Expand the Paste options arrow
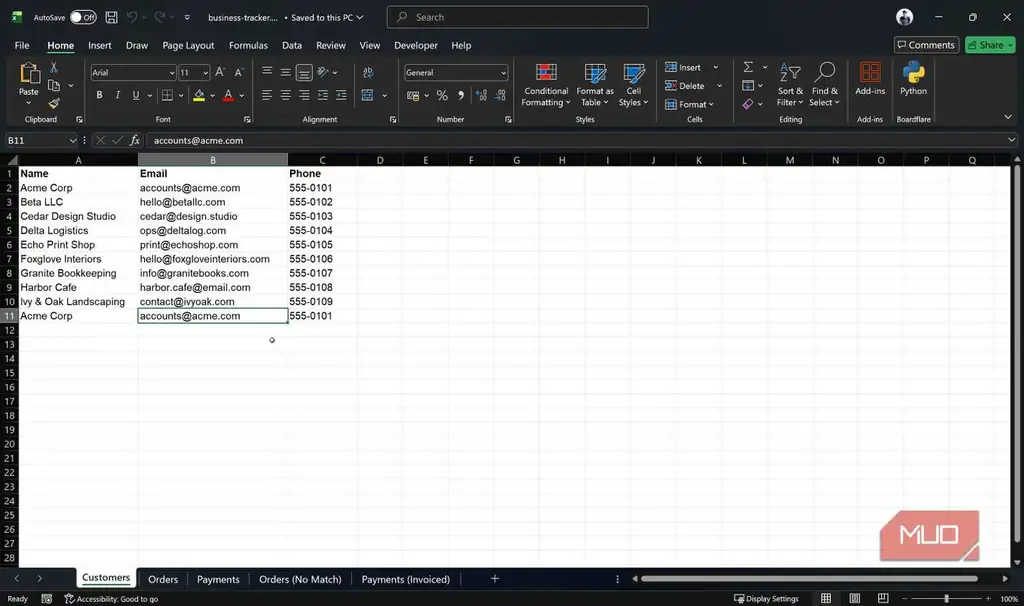 28,103
